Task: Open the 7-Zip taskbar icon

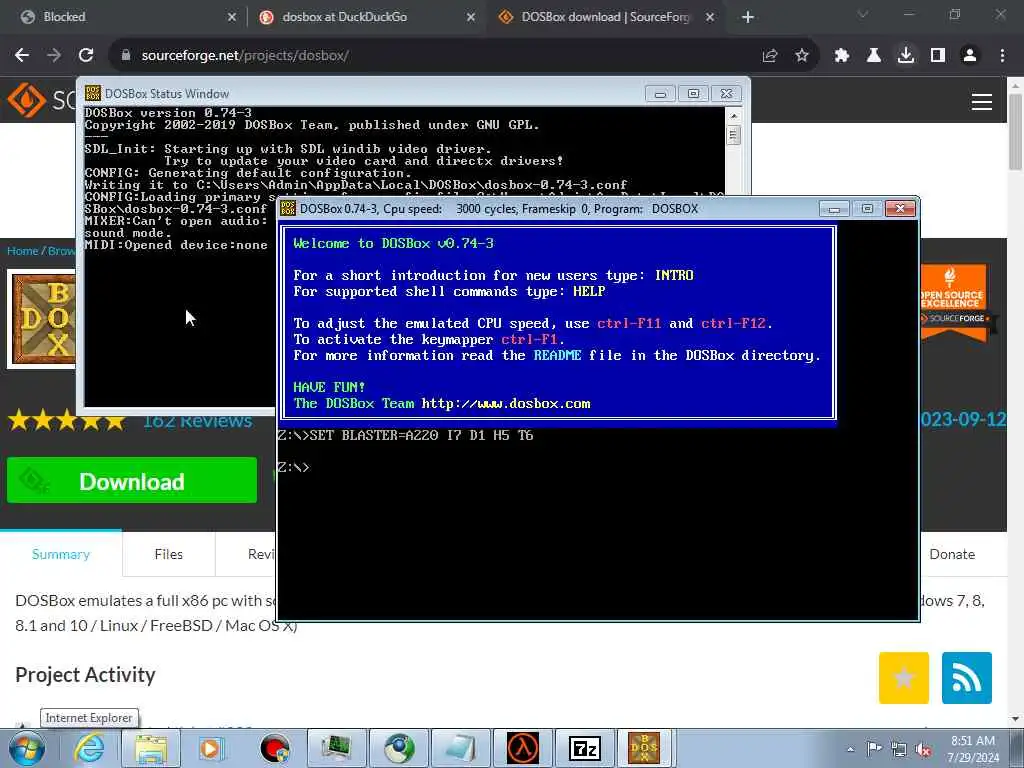Action: (x=584, y=748)
